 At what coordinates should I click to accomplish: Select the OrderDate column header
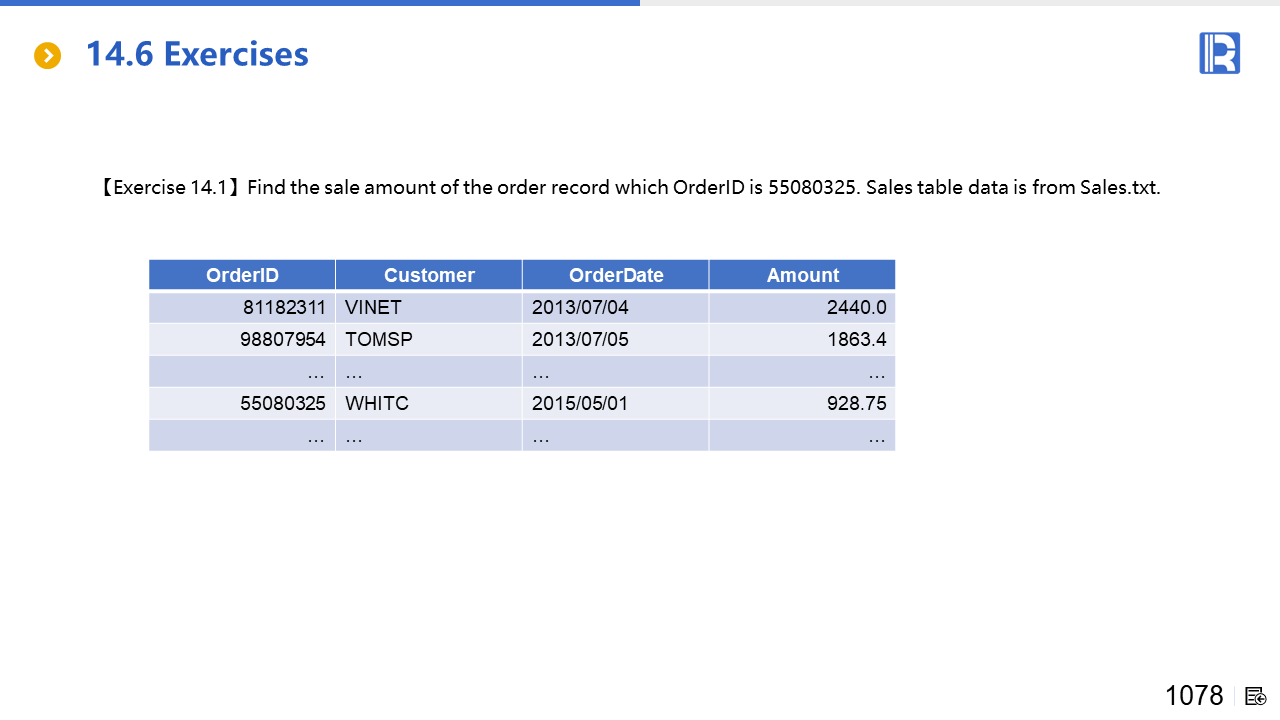(x=616, y=275)
